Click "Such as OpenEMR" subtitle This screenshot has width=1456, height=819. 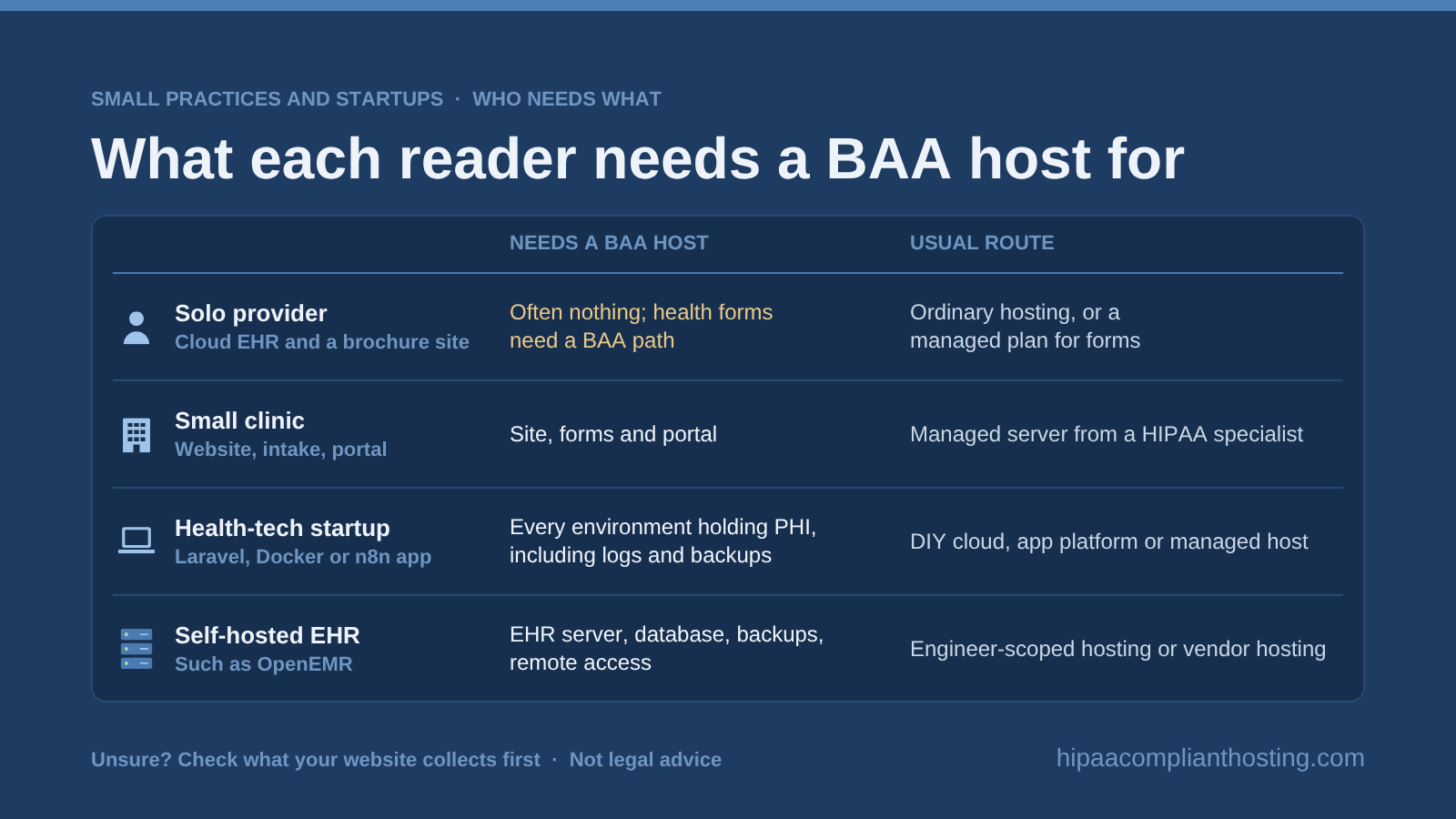pos(264,664)
